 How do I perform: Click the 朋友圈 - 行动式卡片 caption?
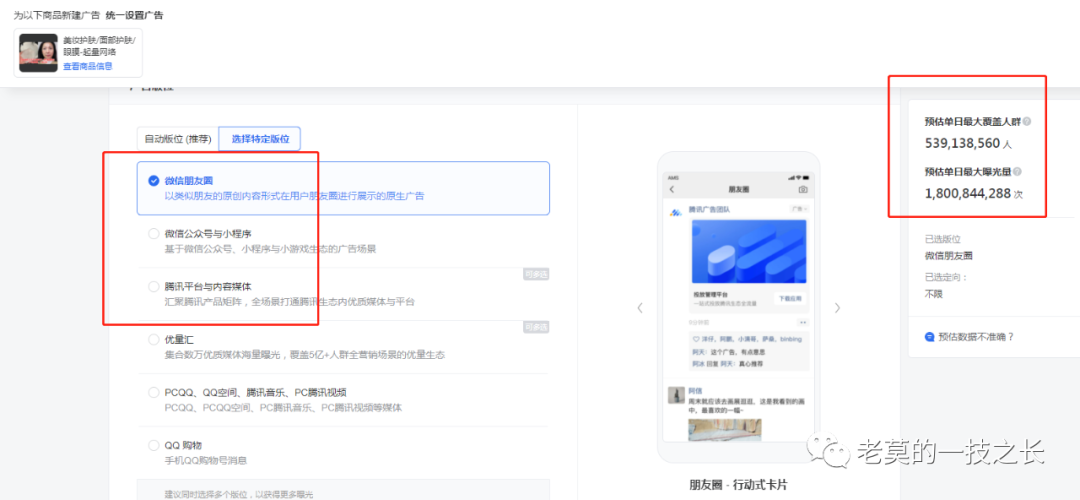[738, 485]
